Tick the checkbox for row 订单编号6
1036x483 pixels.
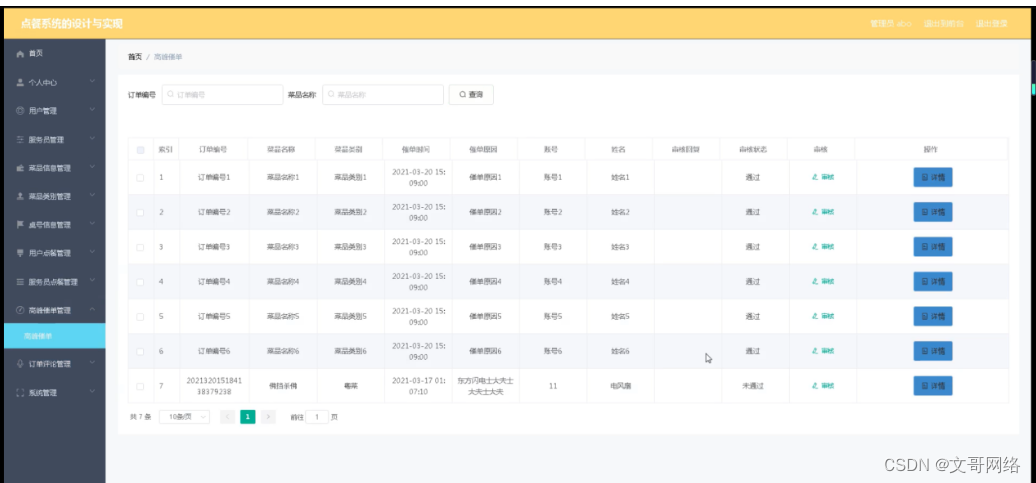140,352
